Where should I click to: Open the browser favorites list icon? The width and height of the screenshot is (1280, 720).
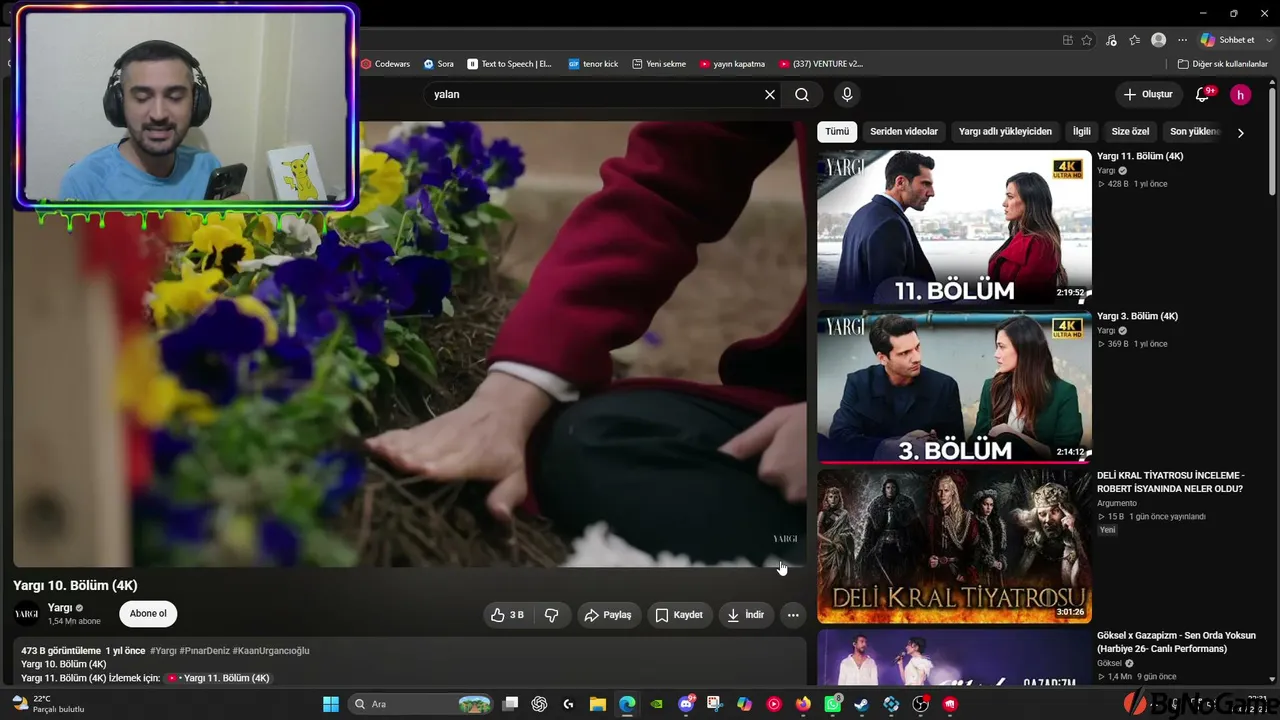[1135, 40]
